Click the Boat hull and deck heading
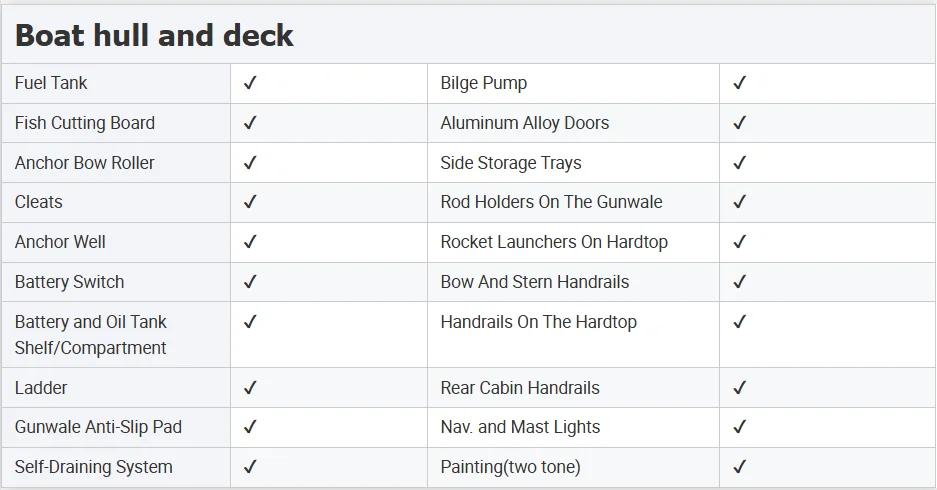The image size is (937, 490). (x=154, y=36)
